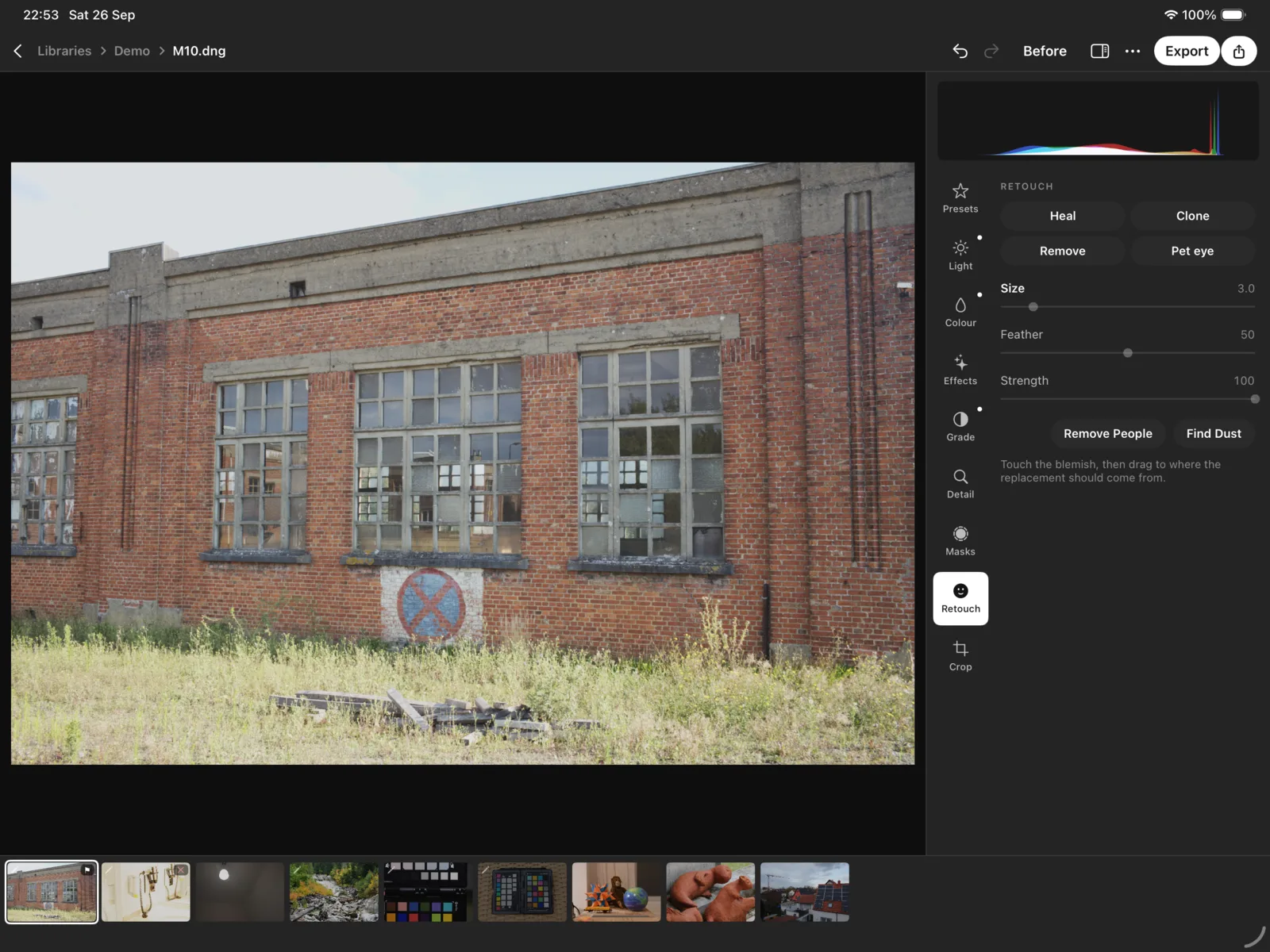Redo the last undone edit
Screen dimensions: 1270x952
pyautogui.click(x=991, y=51)
